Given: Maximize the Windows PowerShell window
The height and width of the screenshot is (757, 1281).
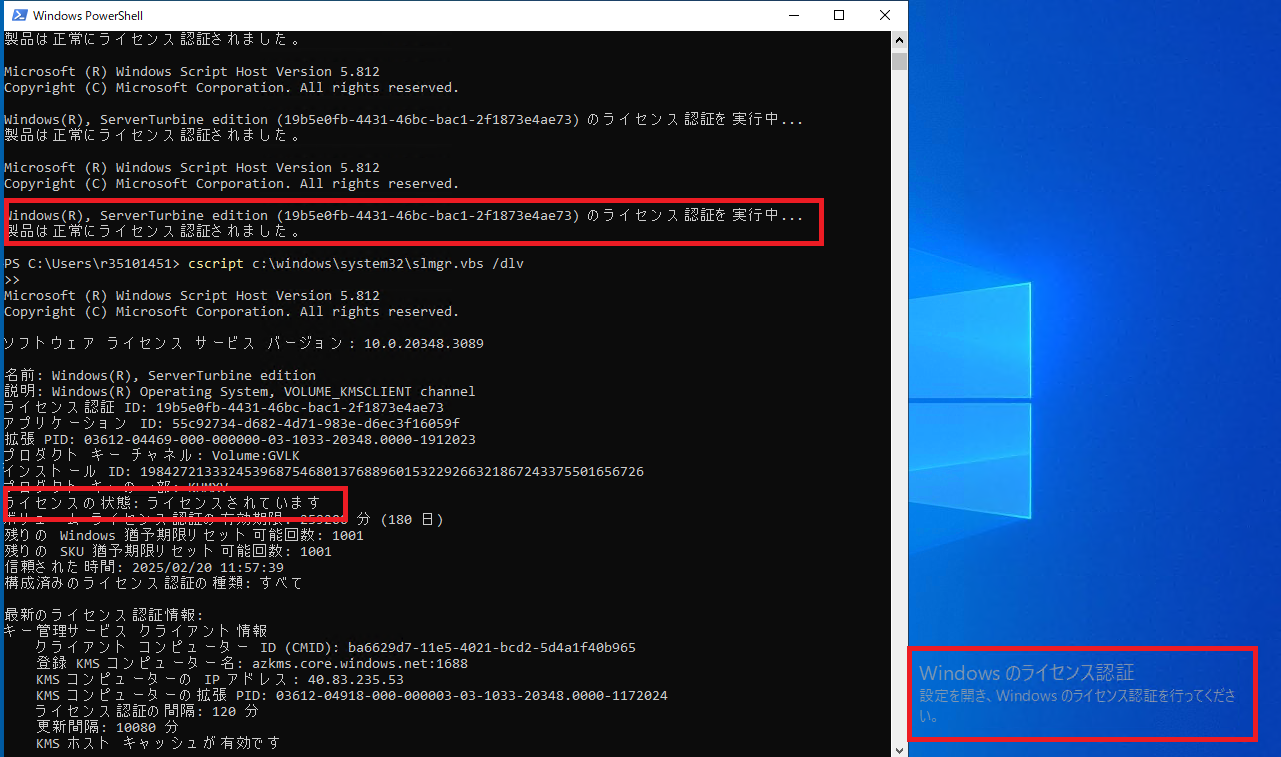Looking at the screenshot, I should click(x=839, y=15).
